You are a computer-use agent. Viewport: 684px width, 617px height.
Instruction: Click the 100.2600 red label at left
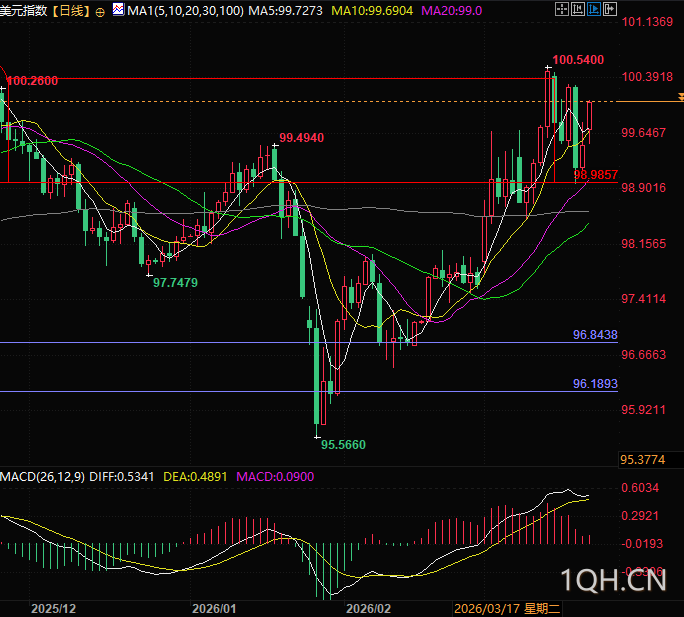tap(32, 81)
